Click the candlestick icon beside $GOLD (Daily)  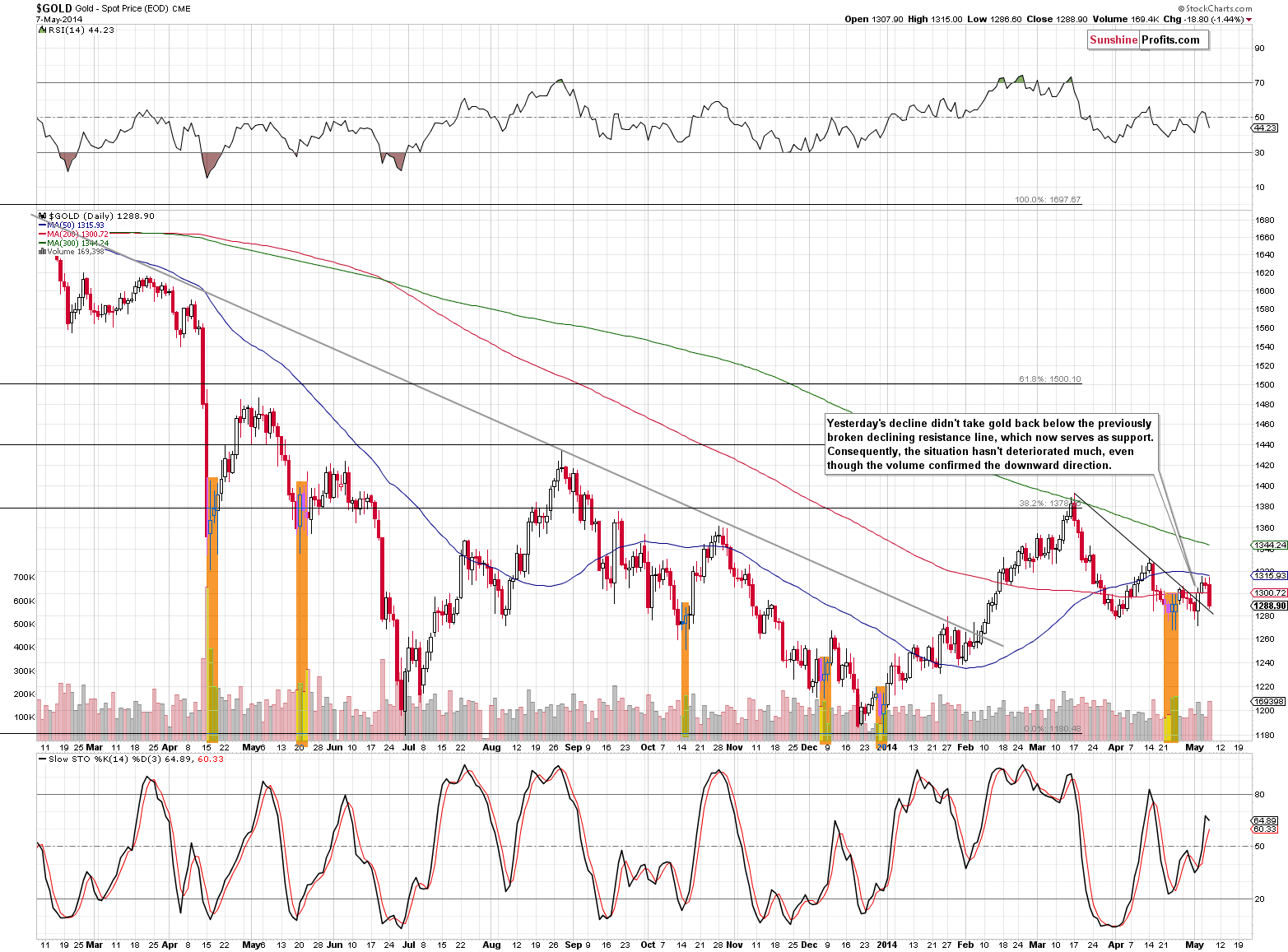point(42,216)
